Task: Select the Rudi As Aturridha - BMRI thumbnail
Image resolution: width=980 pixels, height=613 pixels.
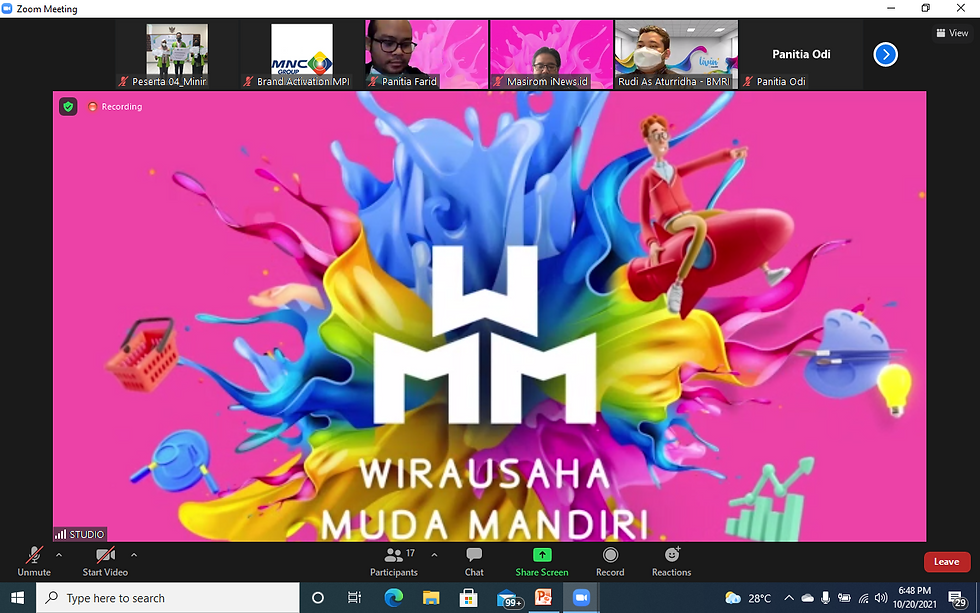Action: tap(676, 54)
